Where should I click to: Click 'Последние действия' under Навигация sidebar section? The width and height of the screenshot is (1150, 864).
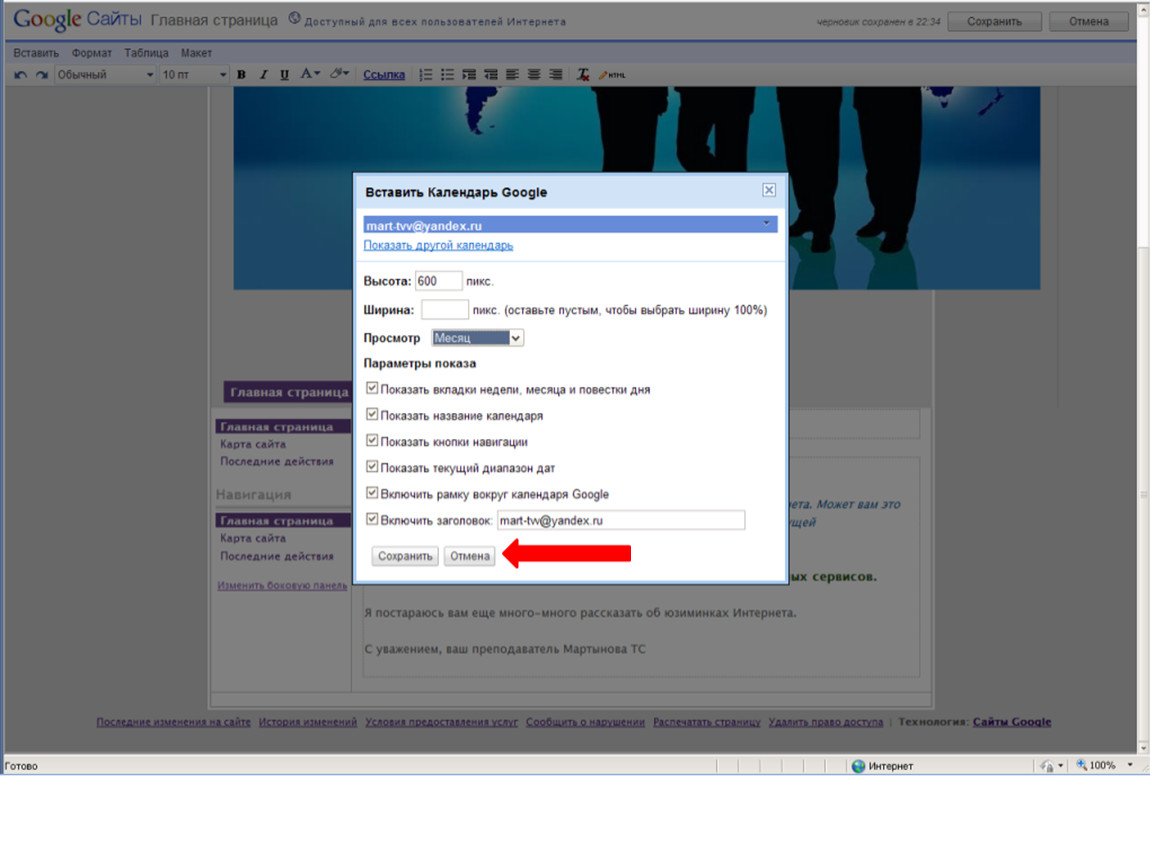point(276,556)
